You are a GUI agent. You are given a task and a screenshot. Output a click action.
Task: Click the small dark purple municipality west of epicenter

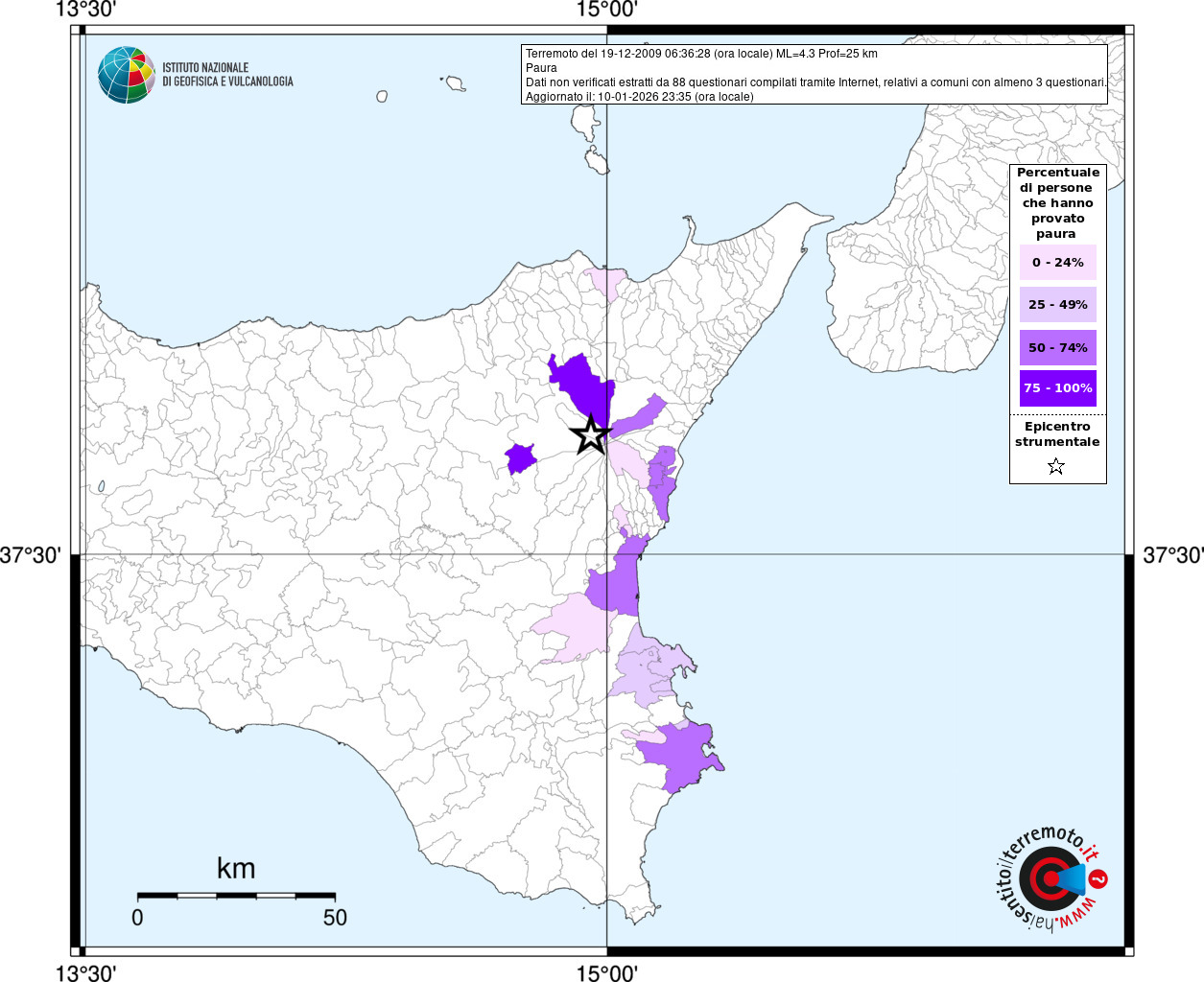coord(520,457)
